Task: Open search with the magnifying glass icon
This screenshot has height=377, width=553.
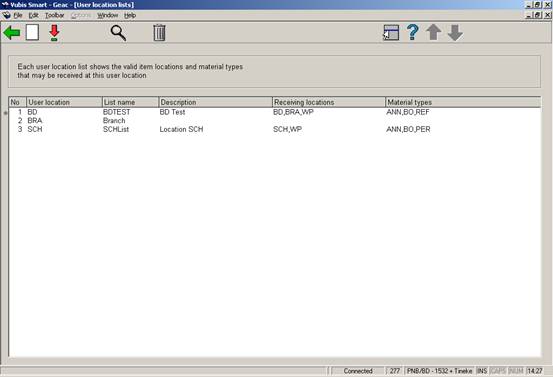Action: point(118,33)
